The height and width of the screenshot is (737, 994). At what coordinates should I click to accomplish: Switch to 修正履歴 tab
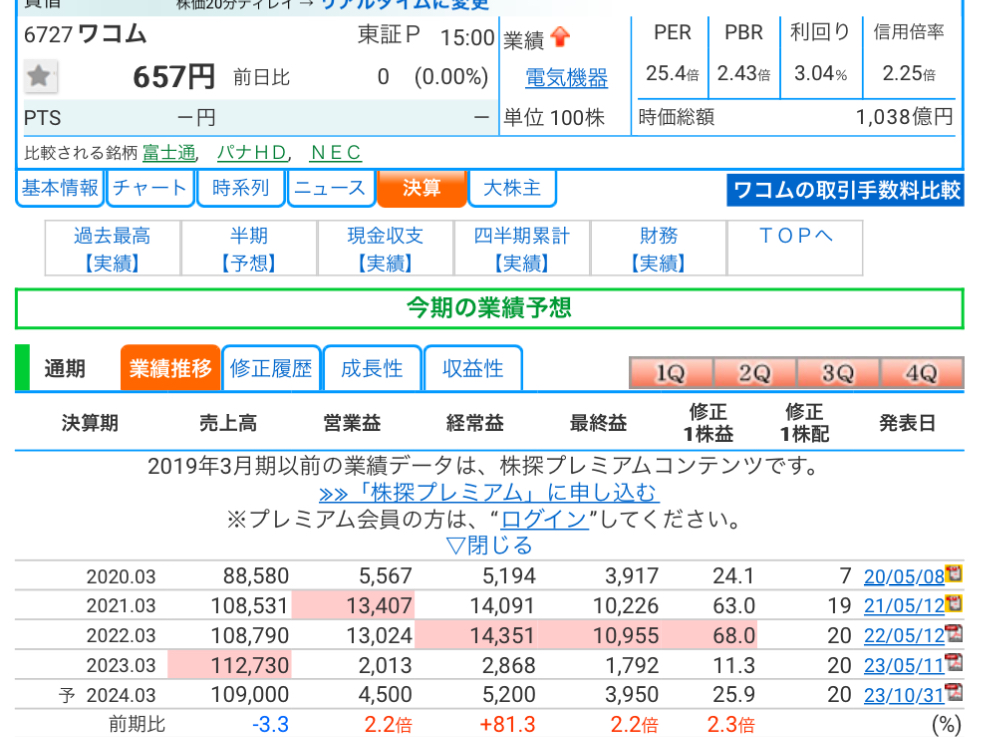click(x=271, y=368)
